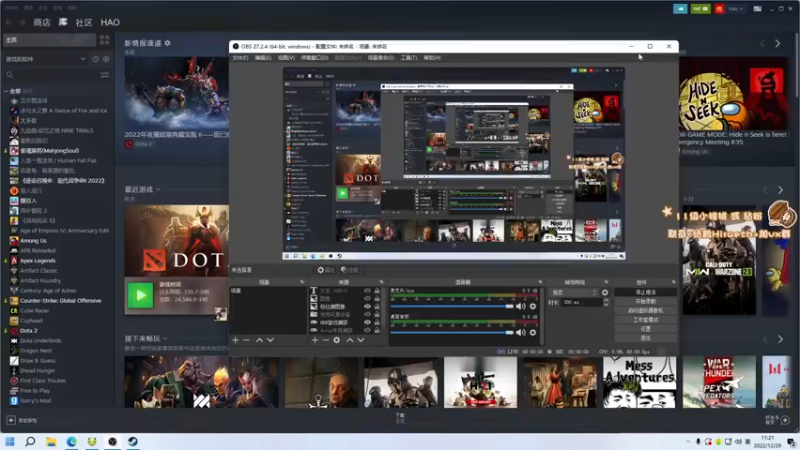Viewport: 800px width, 450px height.
Task: Adjust transition duration 300 ms stepper
Action: [x=606, y=302]
